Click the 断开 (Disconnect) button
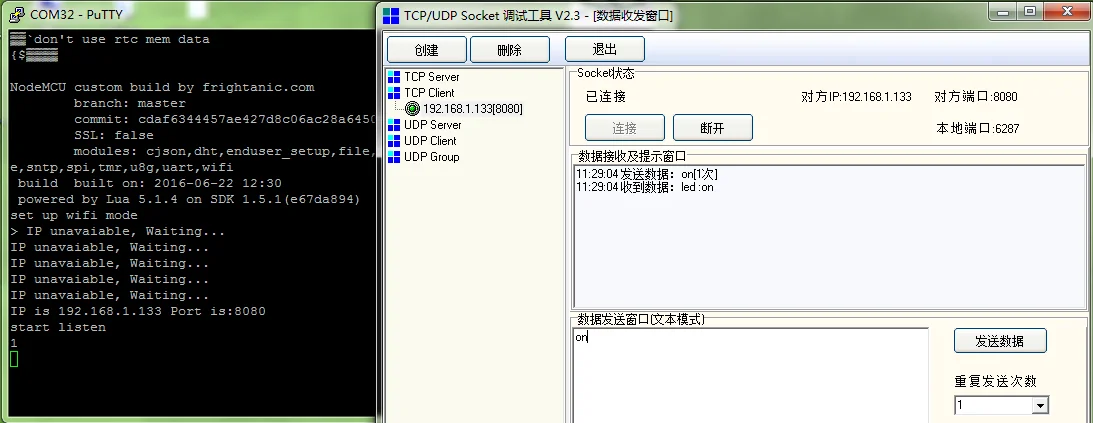This screenshot has height=423, width=1093. point(712,128)
